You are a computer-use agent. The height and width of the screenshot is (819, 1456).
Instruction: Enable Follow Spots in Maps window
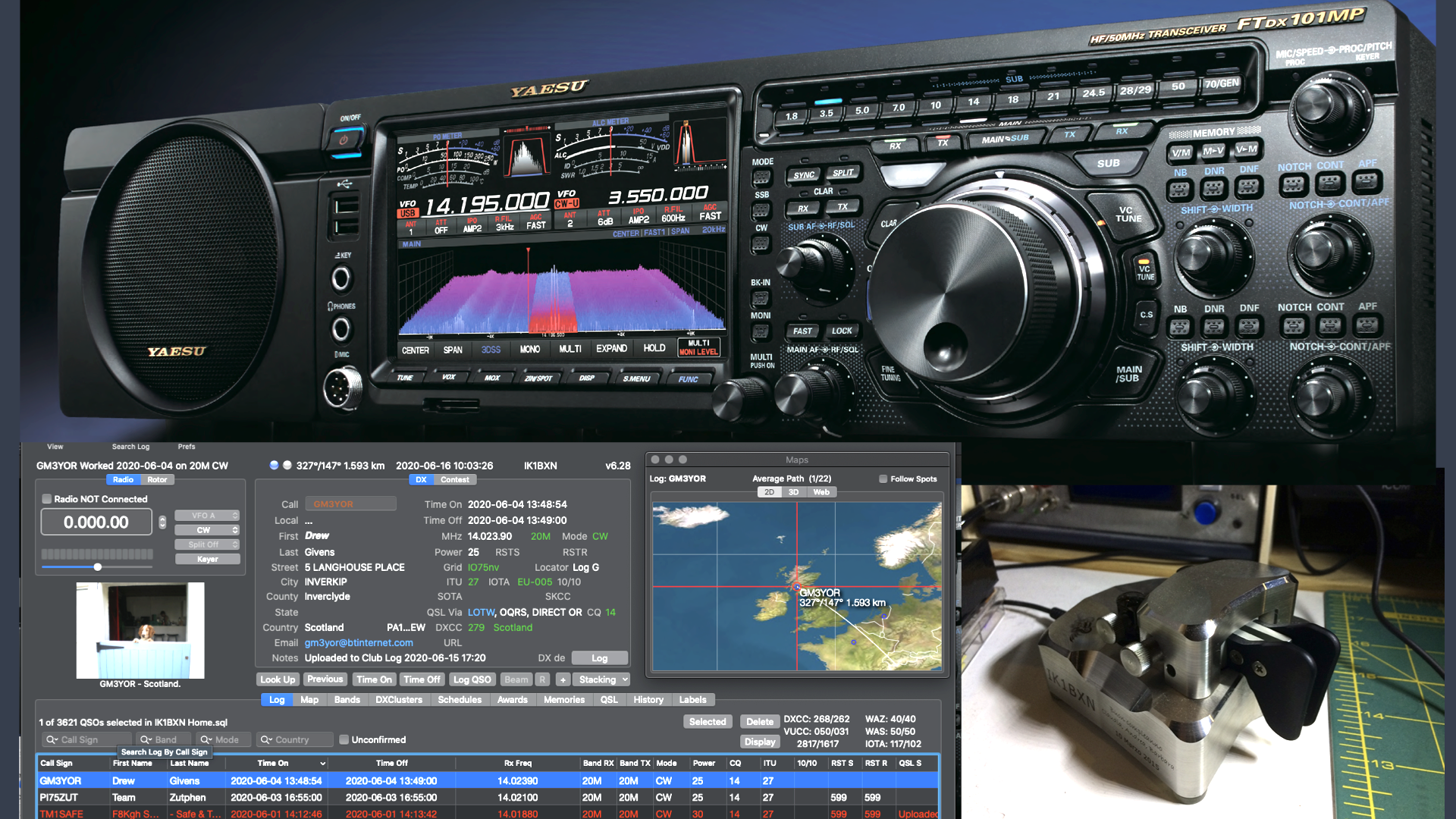(x=883, y=479)
